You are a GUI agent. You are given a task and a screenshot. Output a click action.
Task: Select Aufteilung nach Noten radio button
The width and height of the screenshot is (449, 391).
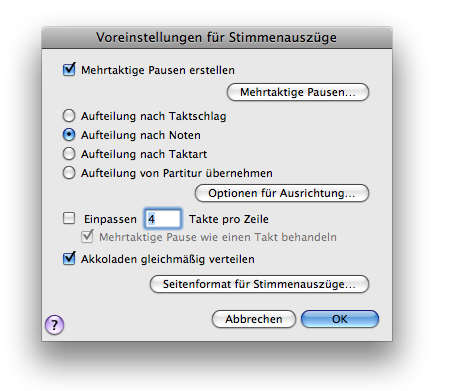pos(69,135)
